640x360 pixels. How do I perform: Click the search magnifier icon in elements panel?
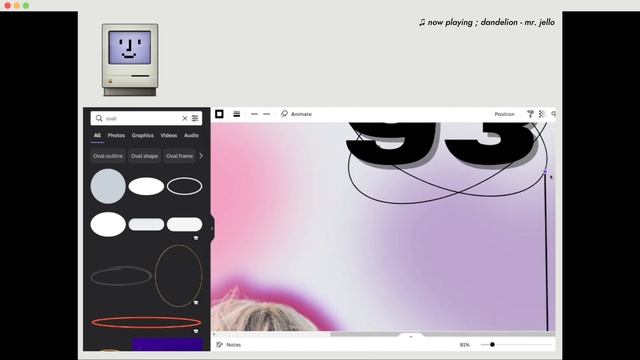tap(99, 118)
